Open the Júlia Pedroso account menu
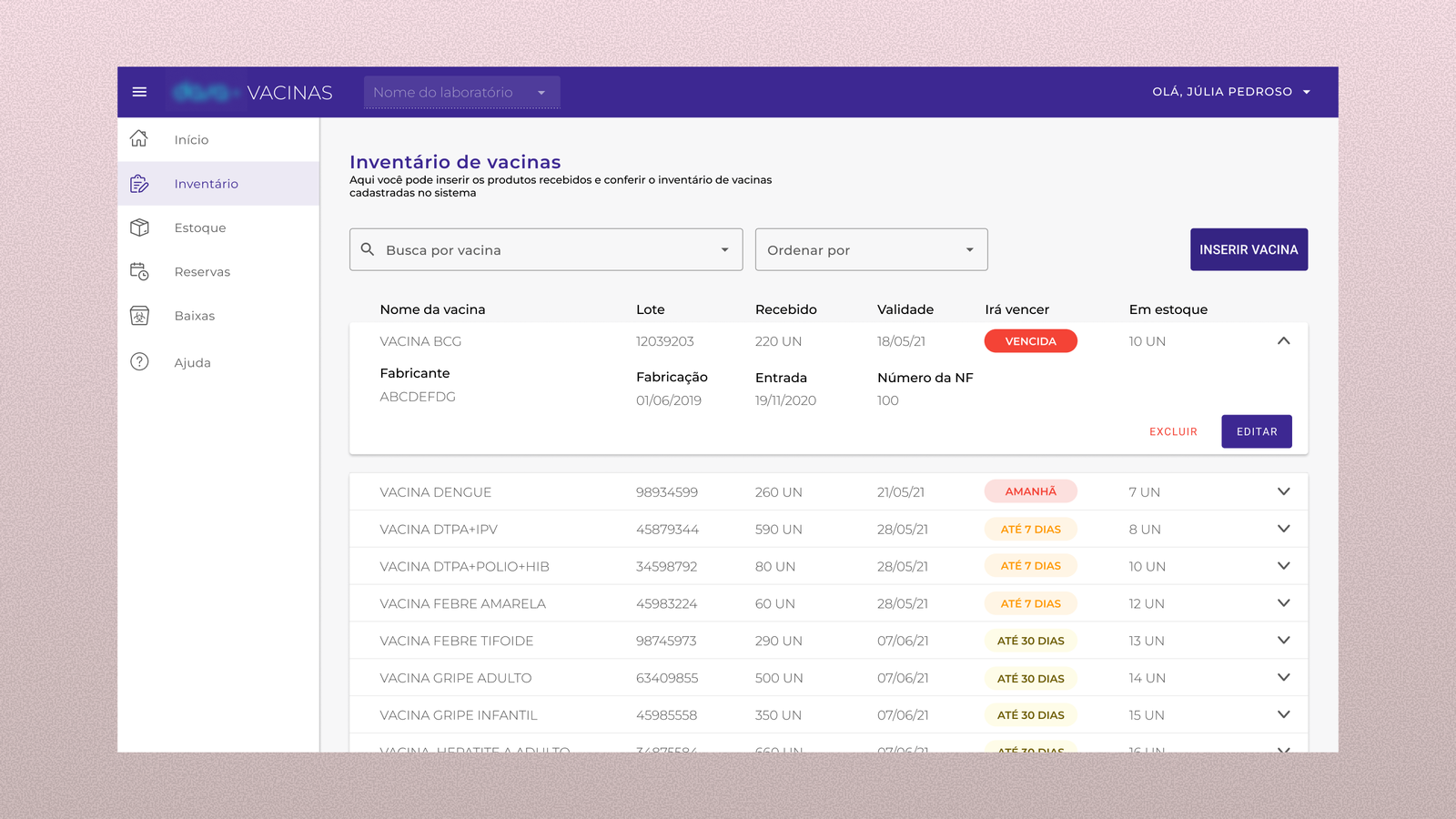Image resolution: width=1456 pixels, height=819 pixels. point(1232,91)
